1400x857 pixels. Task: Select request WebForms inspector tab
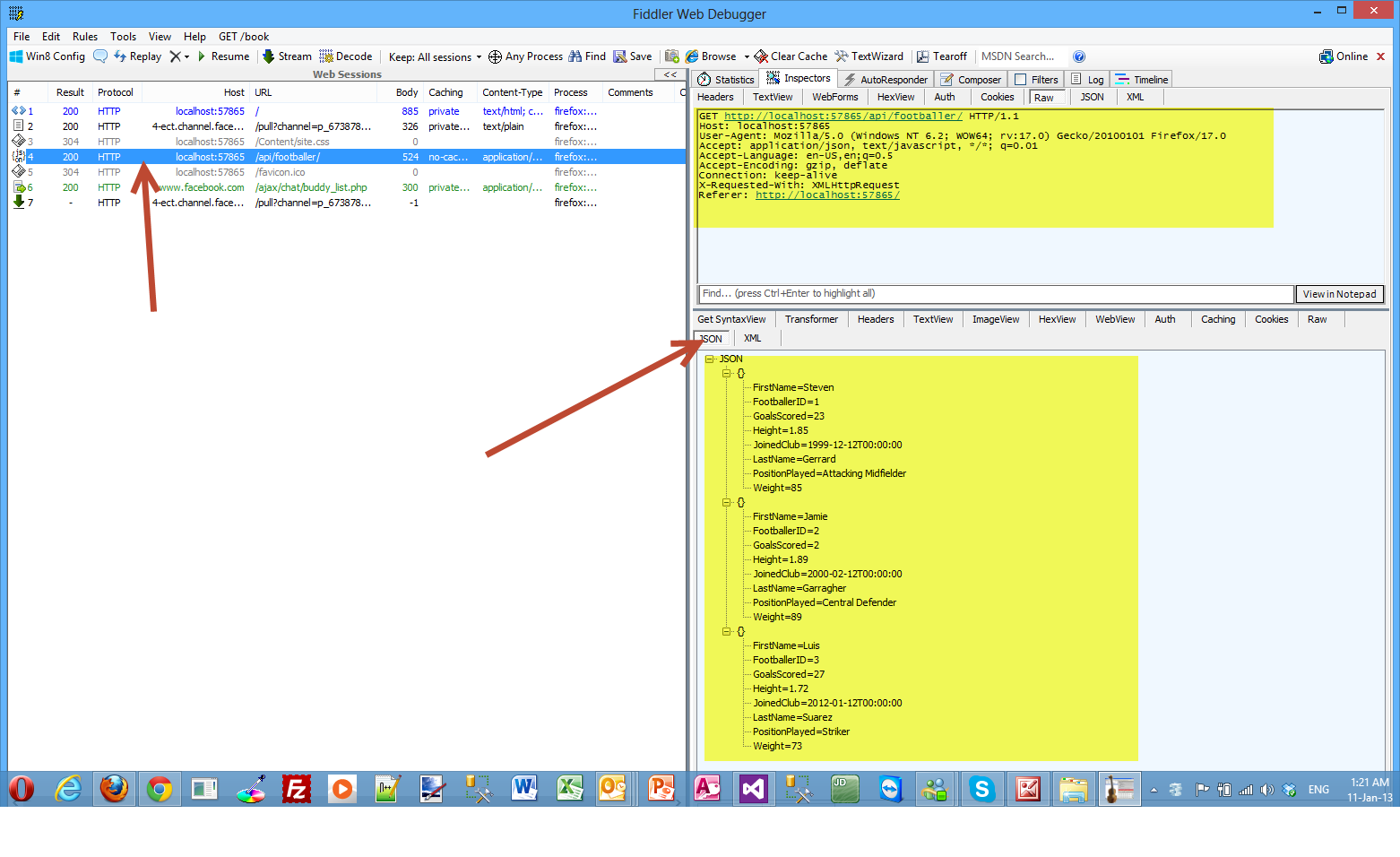pos(835,97)
